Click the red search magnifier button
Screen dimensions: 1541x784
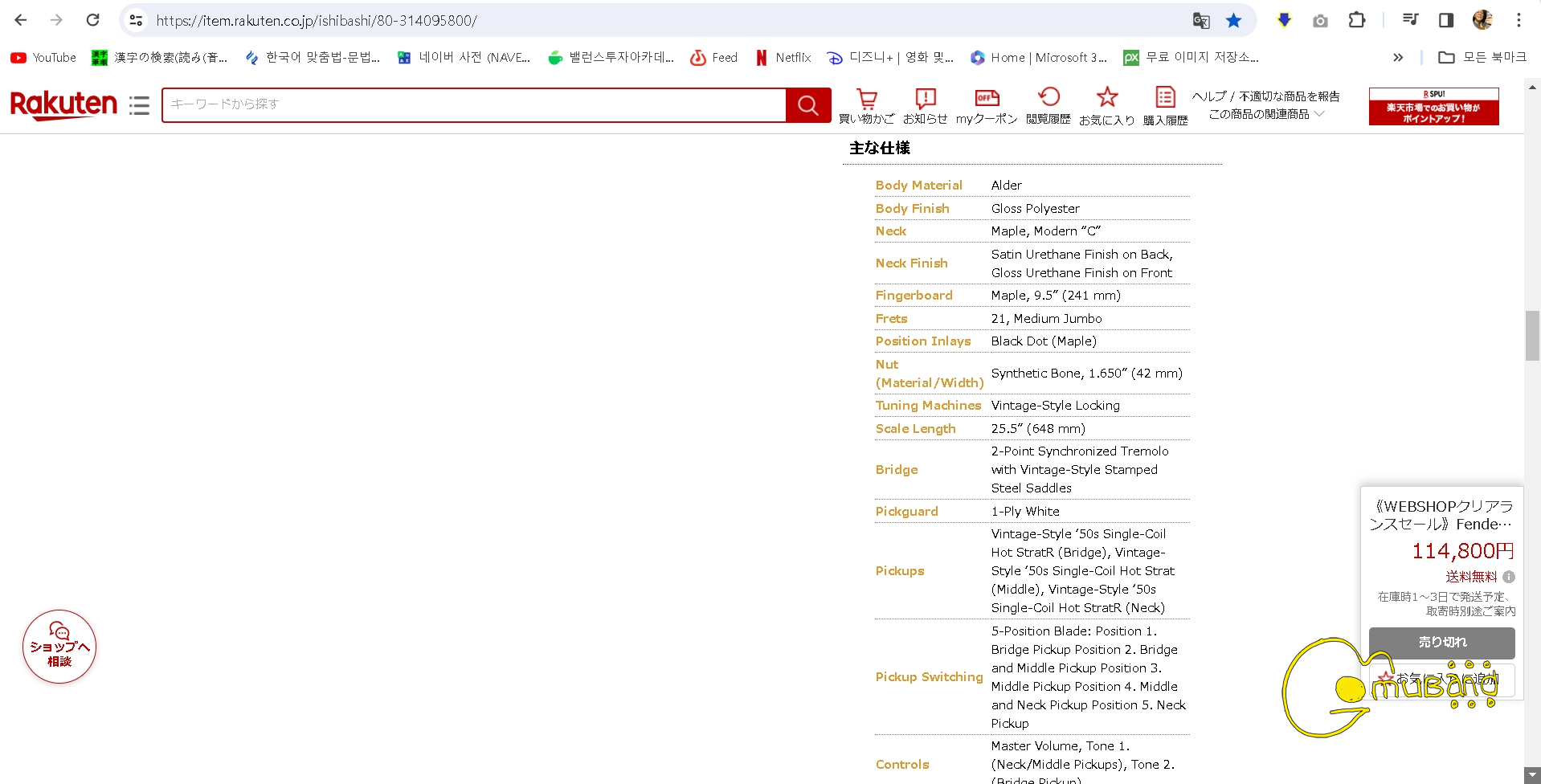pos(808,105)
